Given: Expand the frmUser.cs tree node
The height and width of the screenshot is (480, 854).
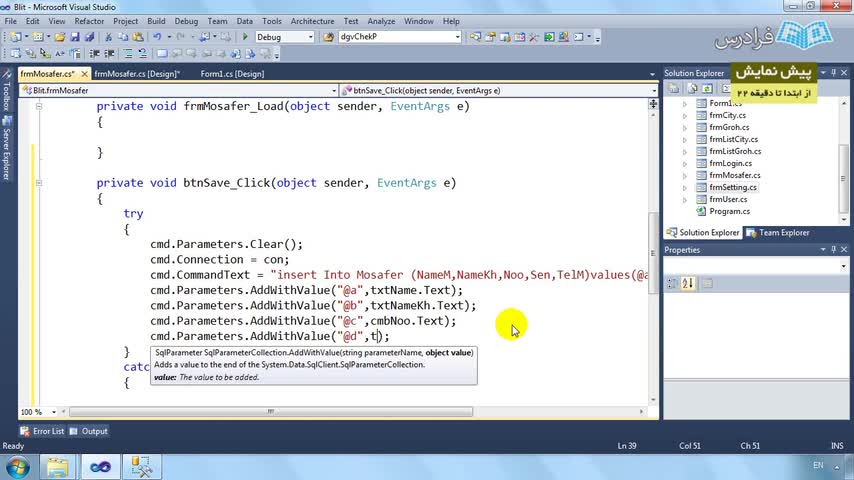Looking at the screenshot, I should pyautogui.click(x=685, y=199).
